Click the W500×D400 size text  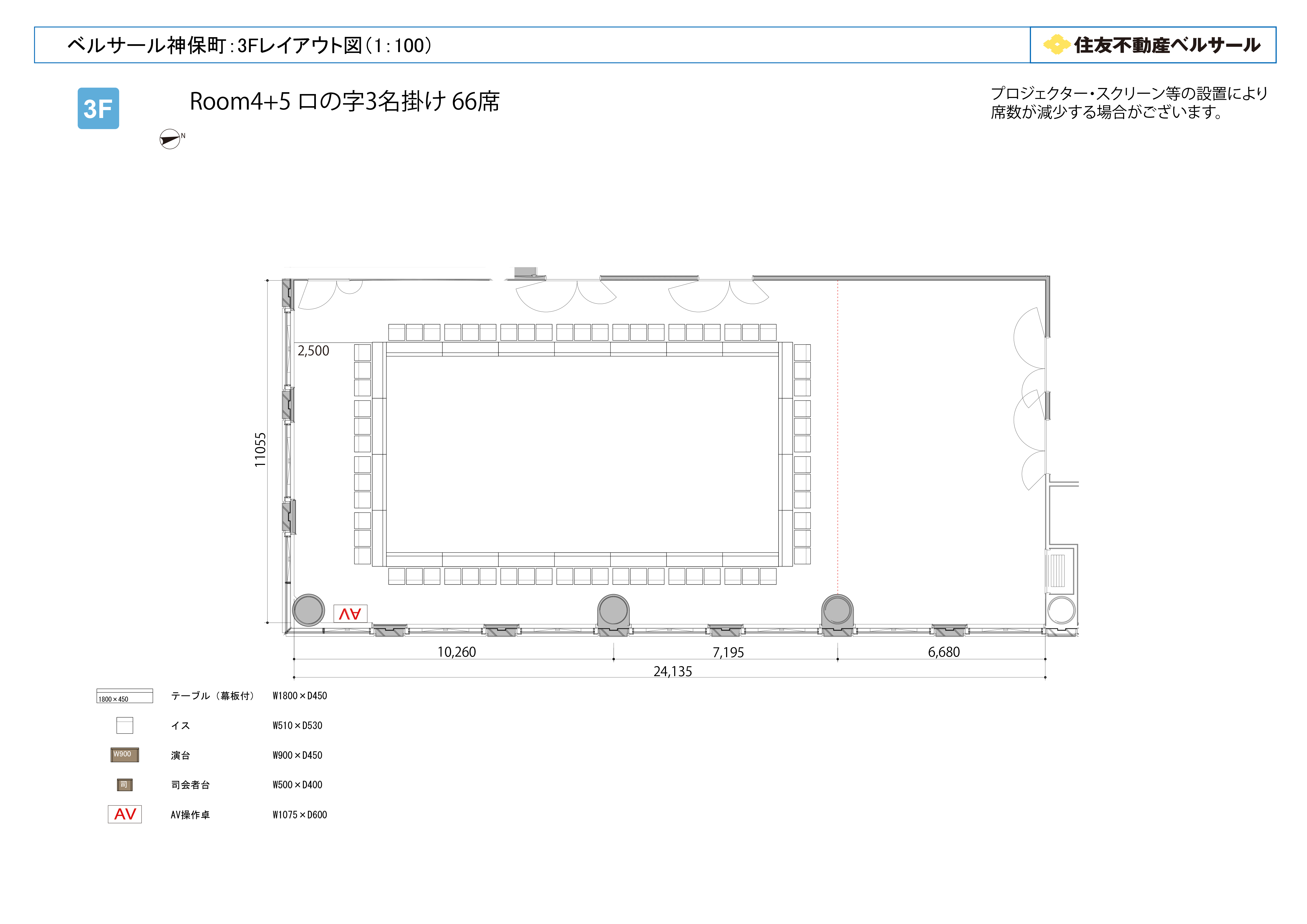point(297,785)
